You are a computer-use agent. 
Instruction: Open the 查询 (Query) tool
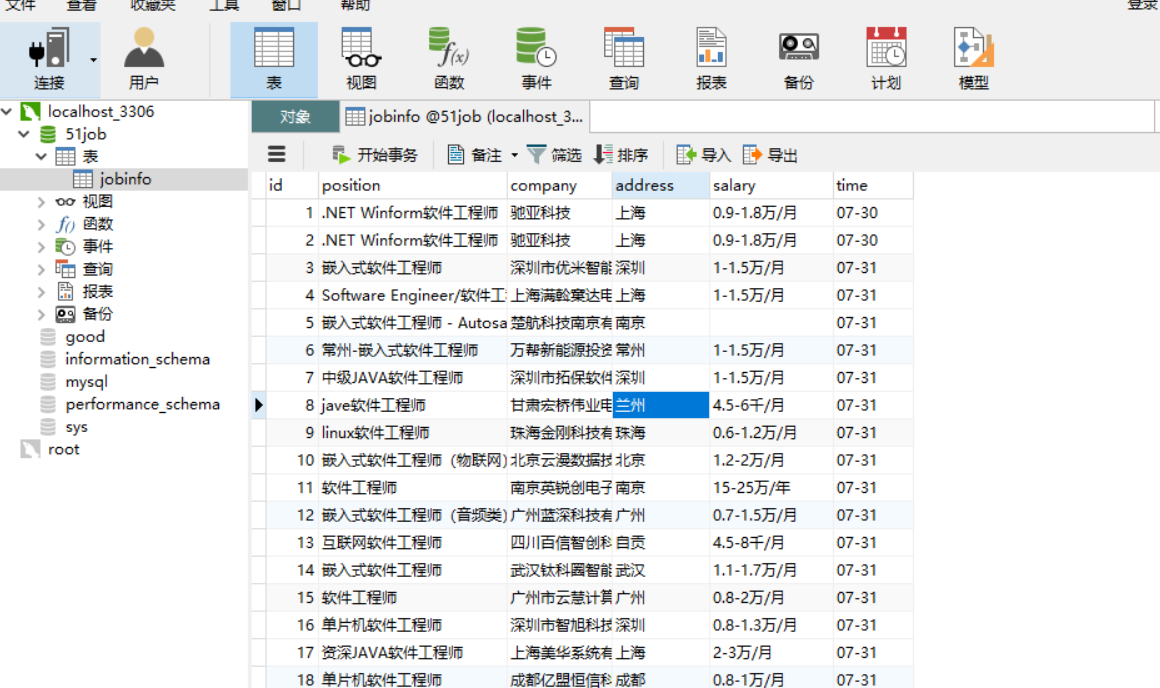[x=624, y=58]
